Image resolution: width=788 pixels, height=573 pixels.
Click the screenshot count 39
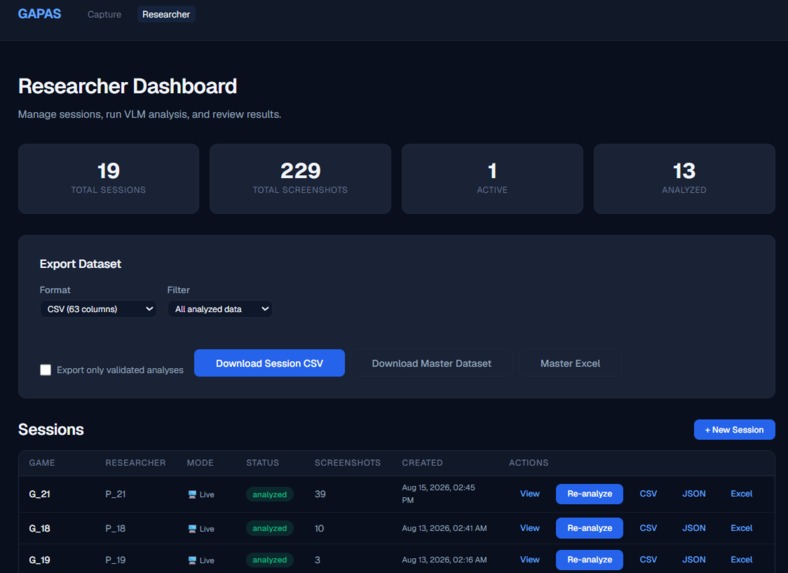(320, 494)
